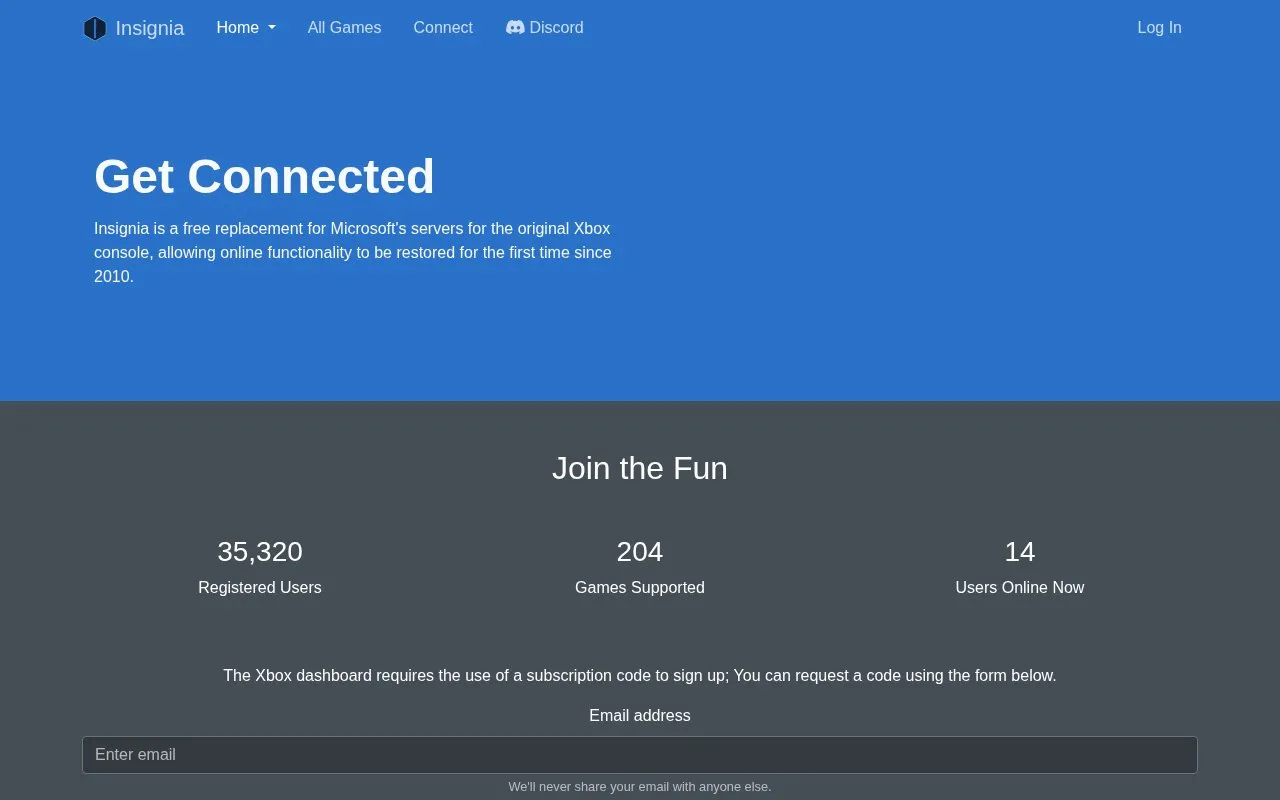
Task: Click the Get Connected heading
Action: pyautogui.click(x=264, y=176)
